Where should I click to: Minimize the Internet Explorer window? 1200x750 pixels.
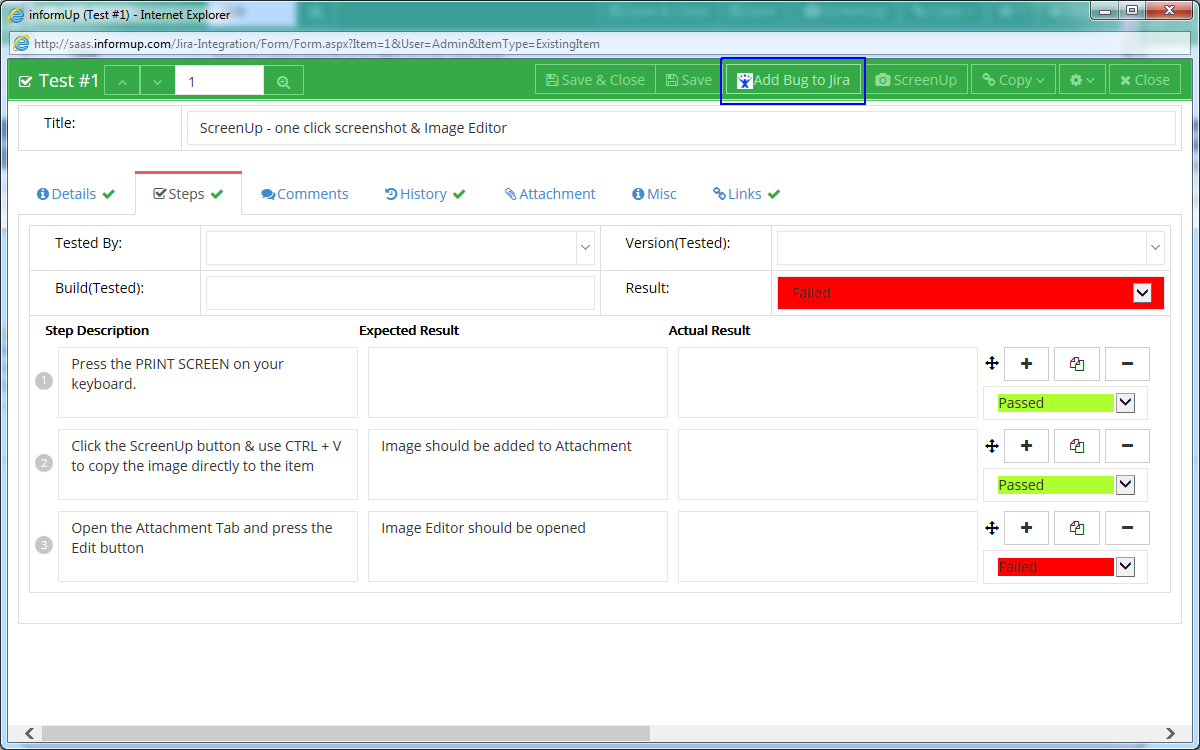(x=1105, y=11)
